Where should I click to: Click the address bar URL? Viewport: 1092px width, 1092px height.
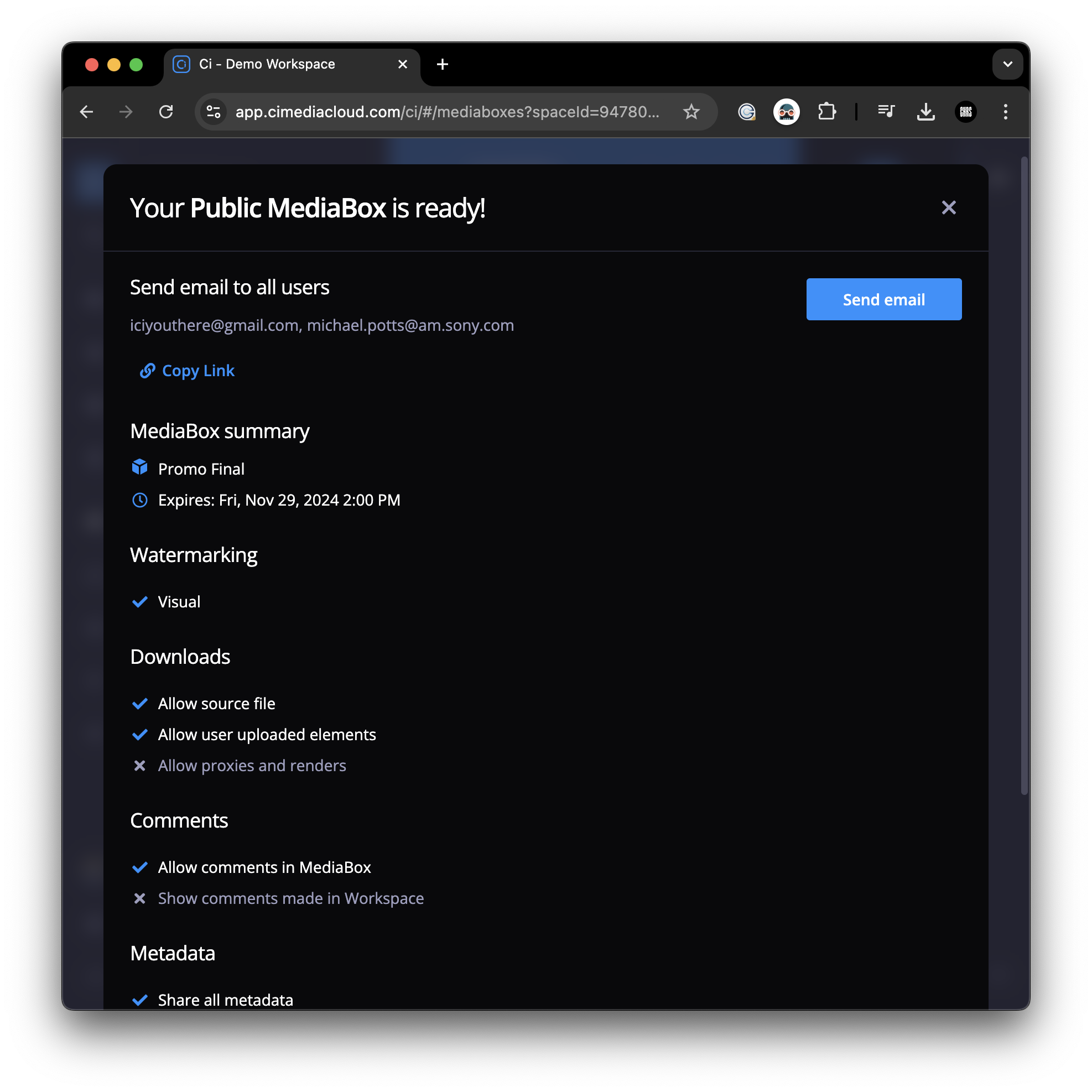coord(447,112)
